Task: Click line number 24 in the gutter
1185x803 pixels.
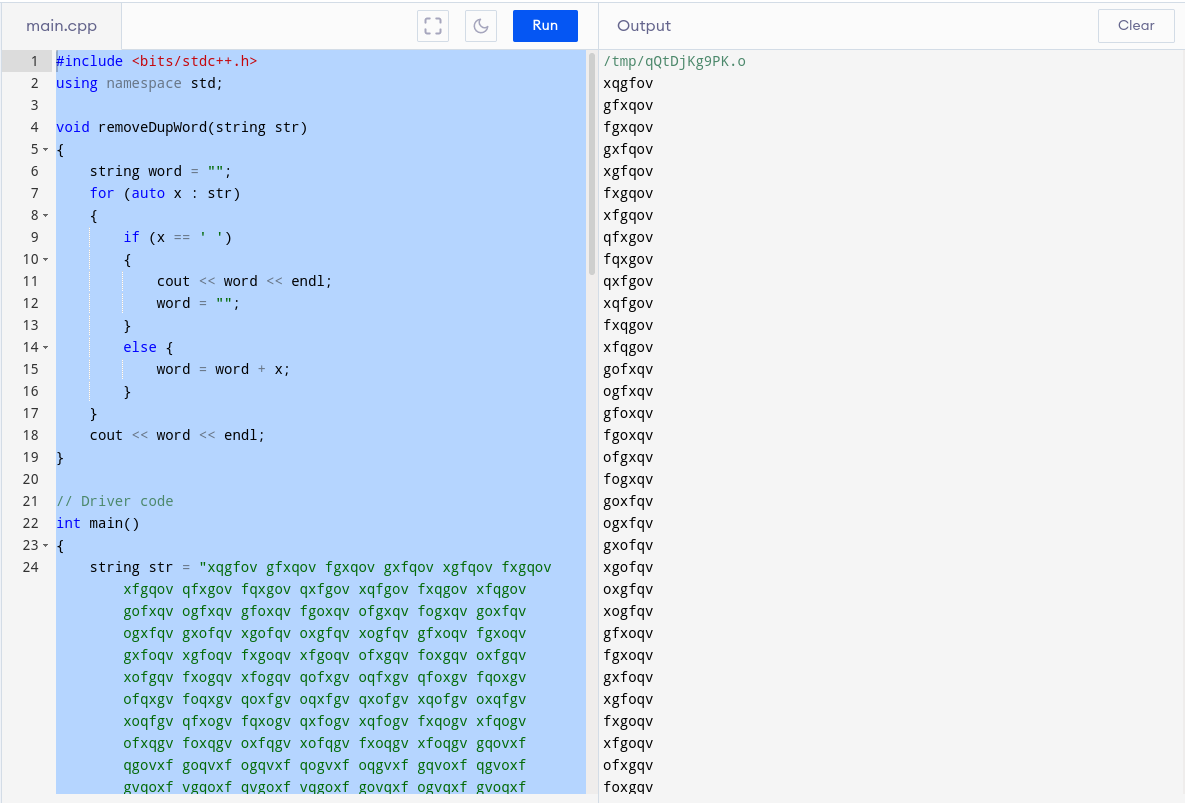Action: (x=30, y=567)
